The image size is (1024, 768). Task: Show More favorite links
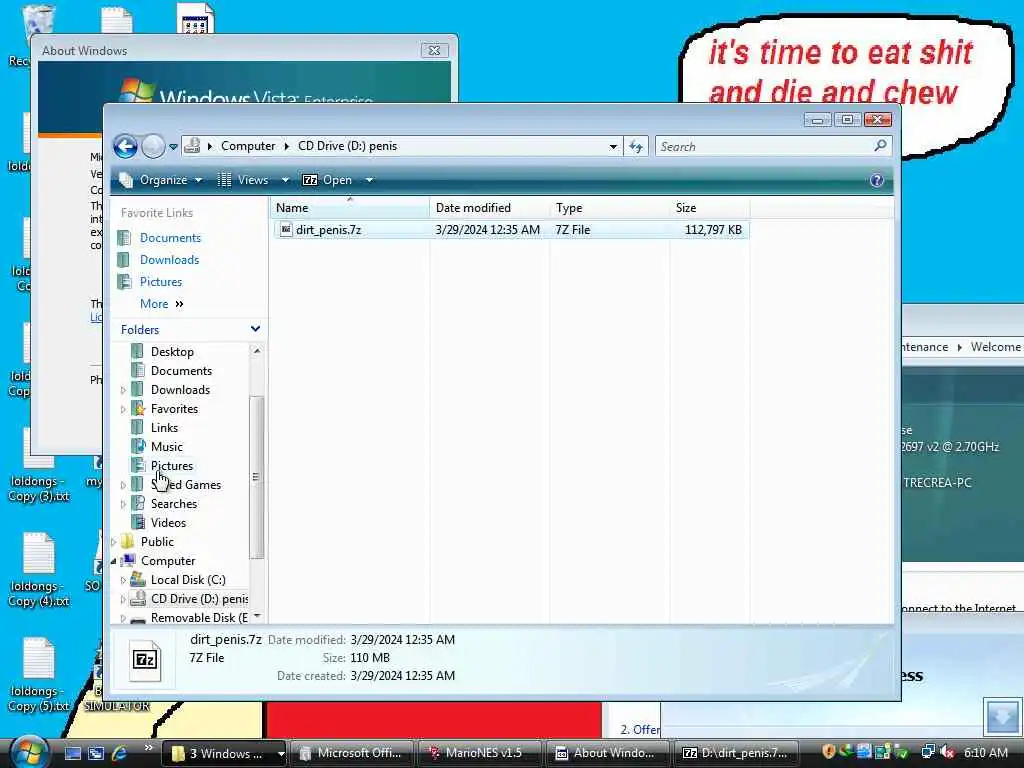161,304
